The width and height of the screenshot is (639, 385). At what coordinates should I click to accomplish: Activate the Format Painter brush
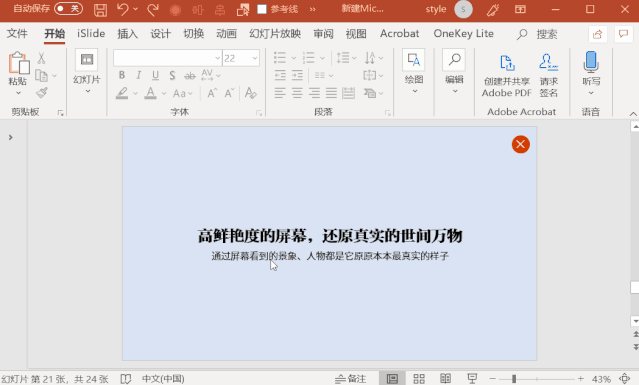click(42, 93)
